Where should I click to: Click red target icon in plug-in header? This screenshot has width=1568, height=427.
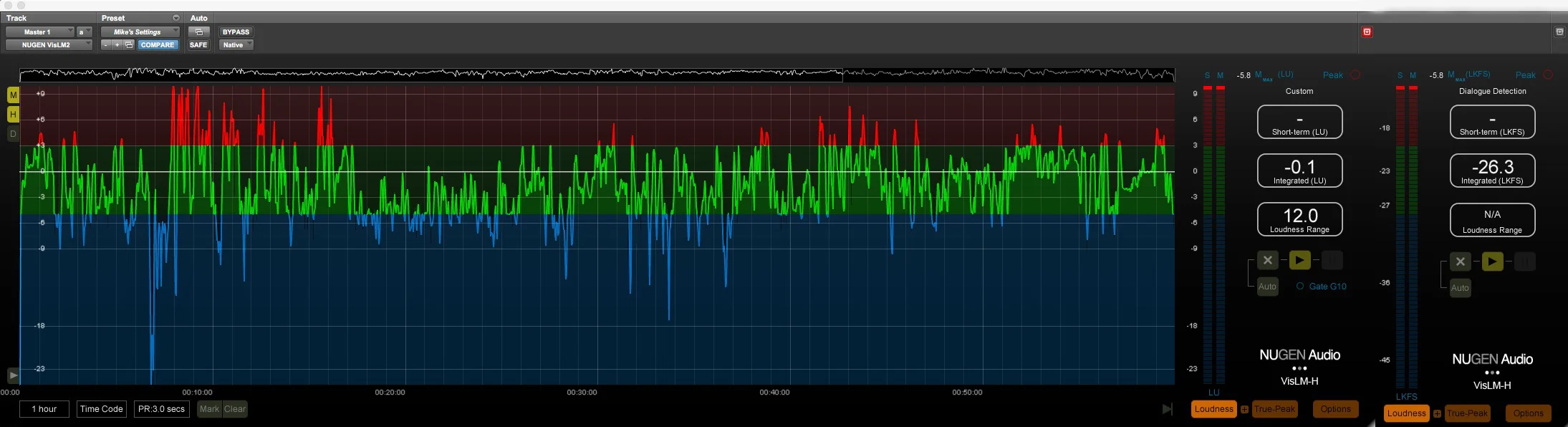[x=1367, y=32]
